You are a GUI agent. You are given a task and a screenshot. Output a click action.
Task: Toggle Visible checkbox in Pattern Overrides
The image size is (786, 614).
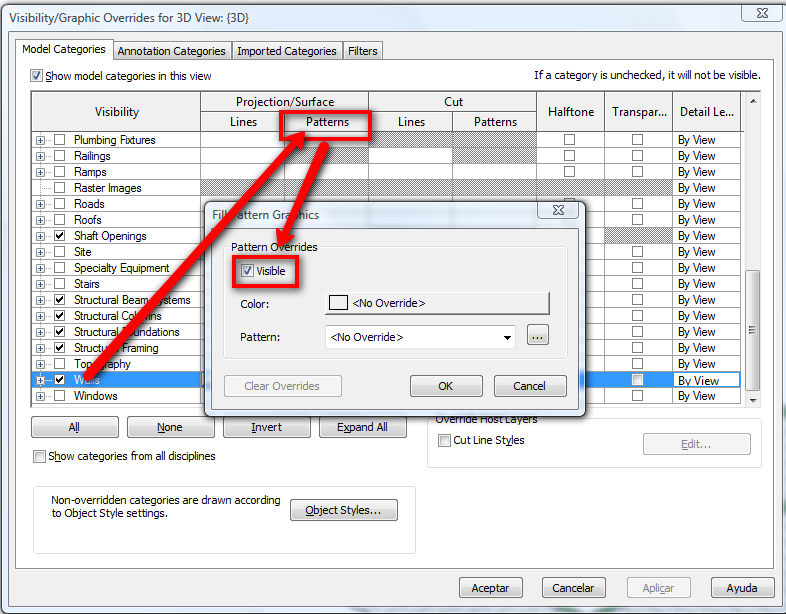coord(247,271)
